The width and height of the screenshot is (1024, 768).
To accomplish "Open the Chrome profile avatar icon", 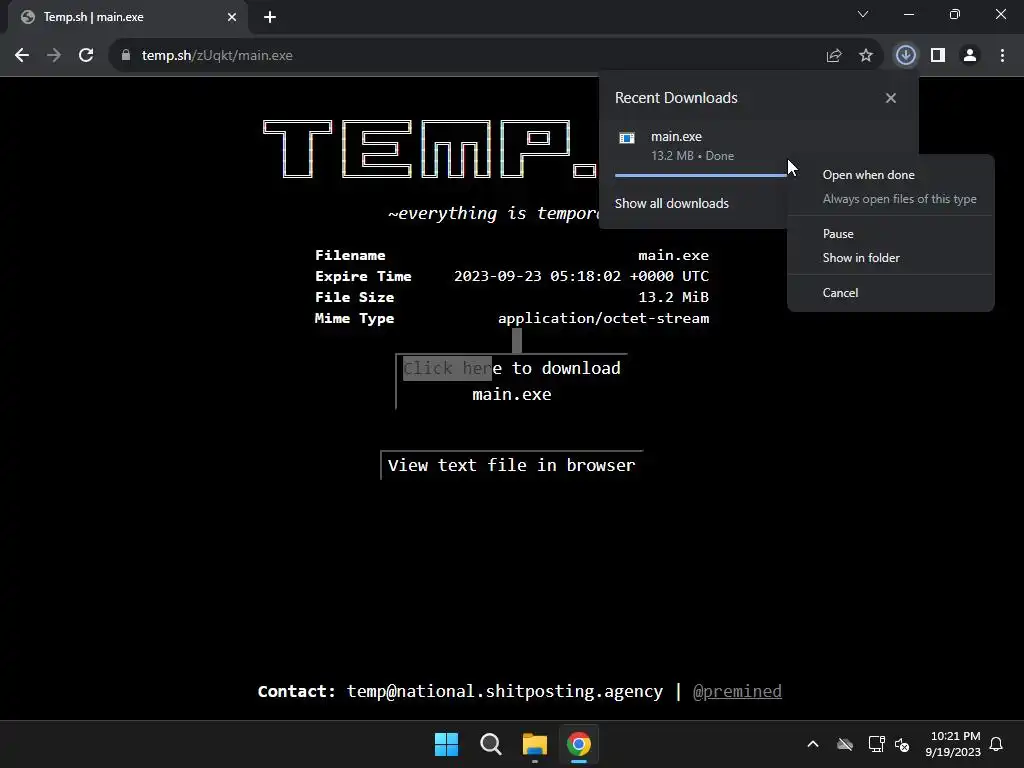I will pos(970,56).
